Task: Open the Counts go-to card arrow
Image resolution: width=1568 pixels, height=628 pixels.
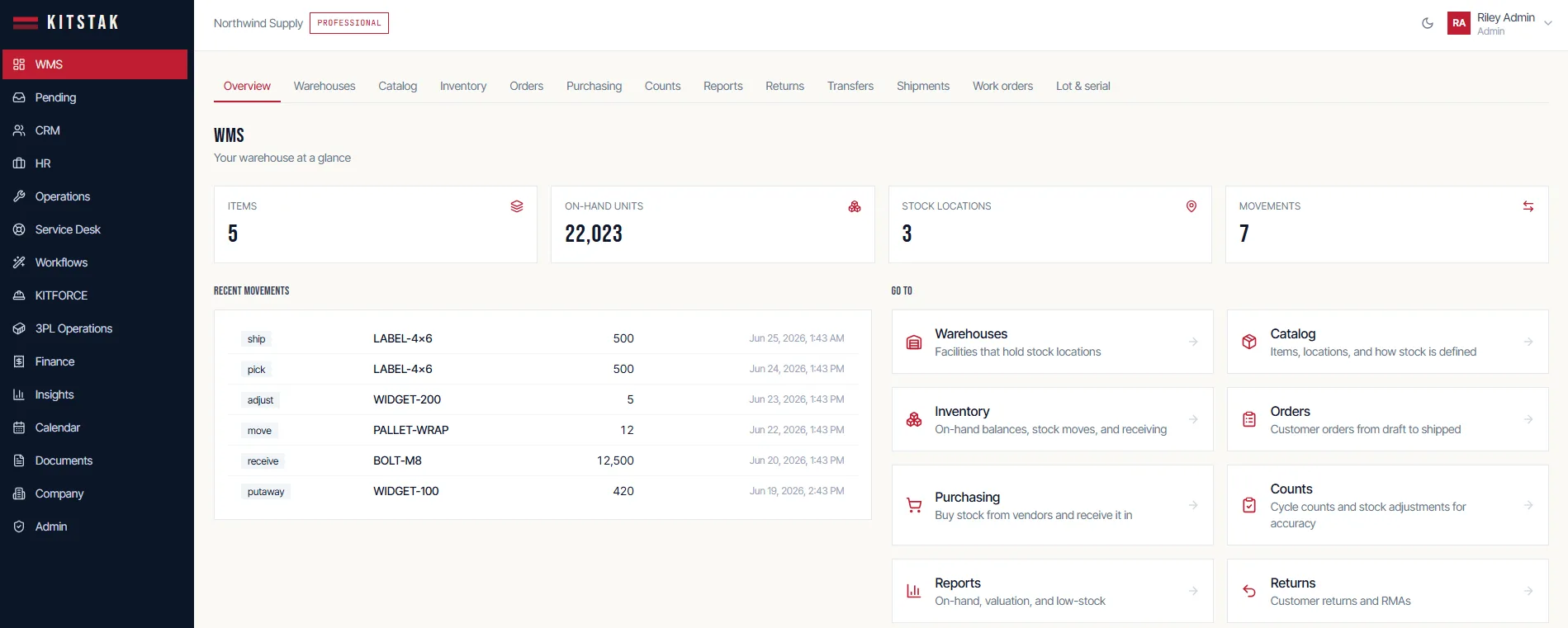Action: coord(1528,505)
